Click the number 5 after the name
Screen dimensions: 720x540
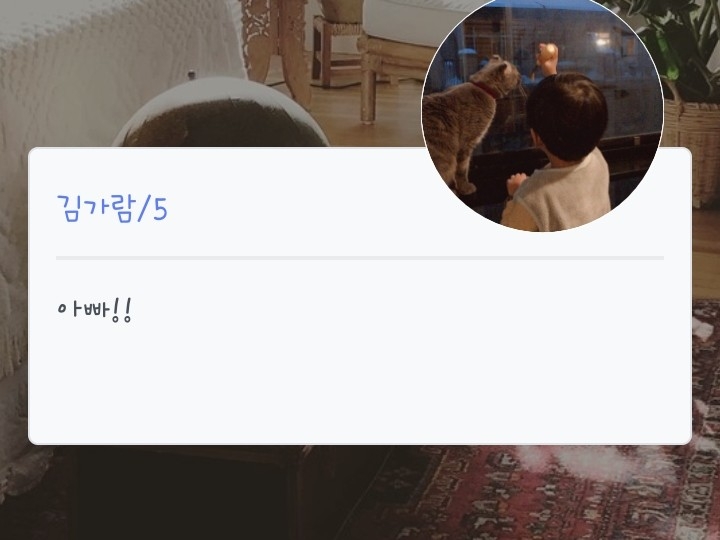click(160, 209)
